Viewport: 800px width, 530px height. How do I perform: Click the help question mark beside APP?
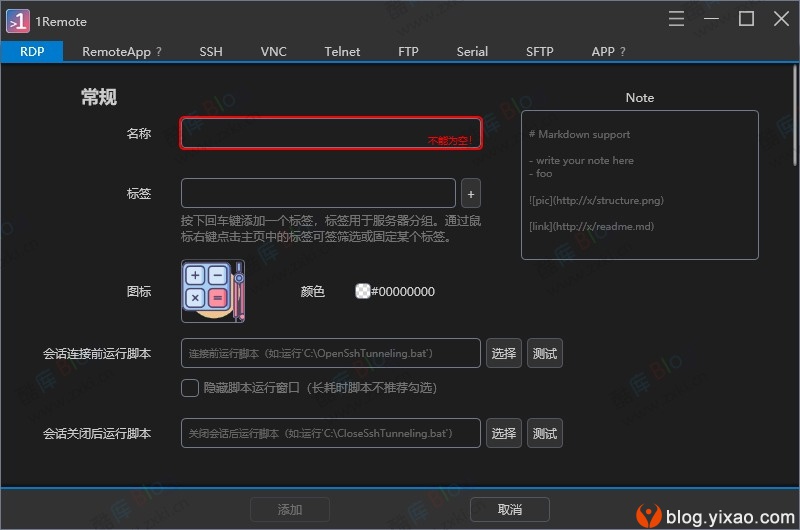(623, 52)
